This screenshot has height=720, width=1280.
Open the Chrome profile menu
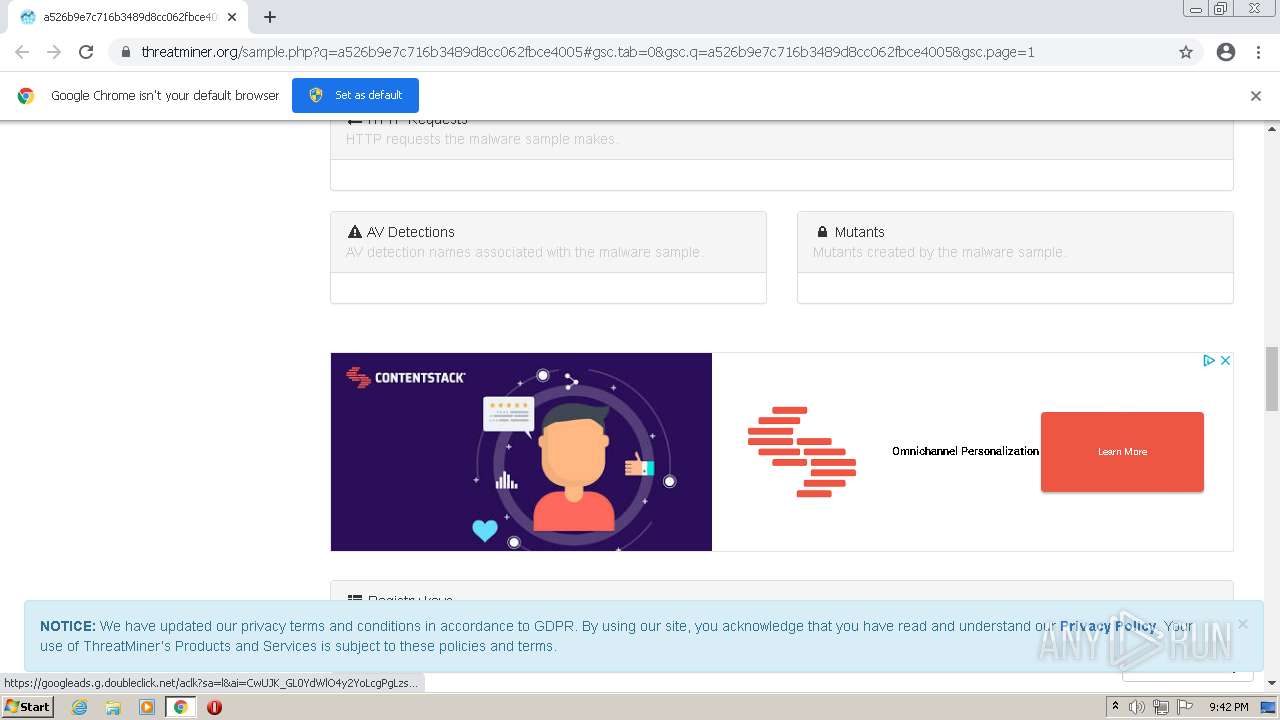1226,52
